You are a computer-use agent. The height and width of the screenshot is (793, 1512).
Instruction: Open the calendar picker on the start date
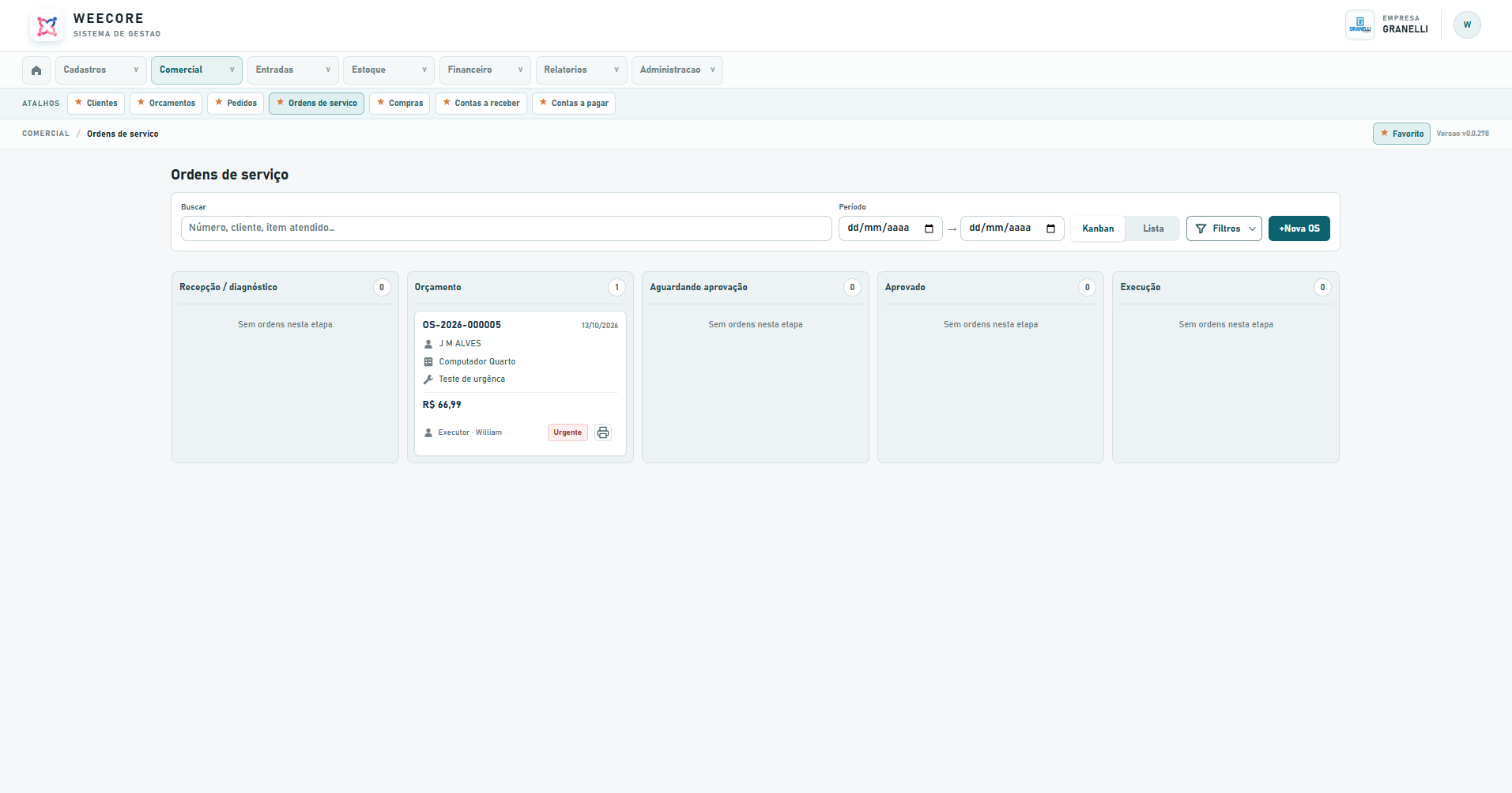click(929, 228)
